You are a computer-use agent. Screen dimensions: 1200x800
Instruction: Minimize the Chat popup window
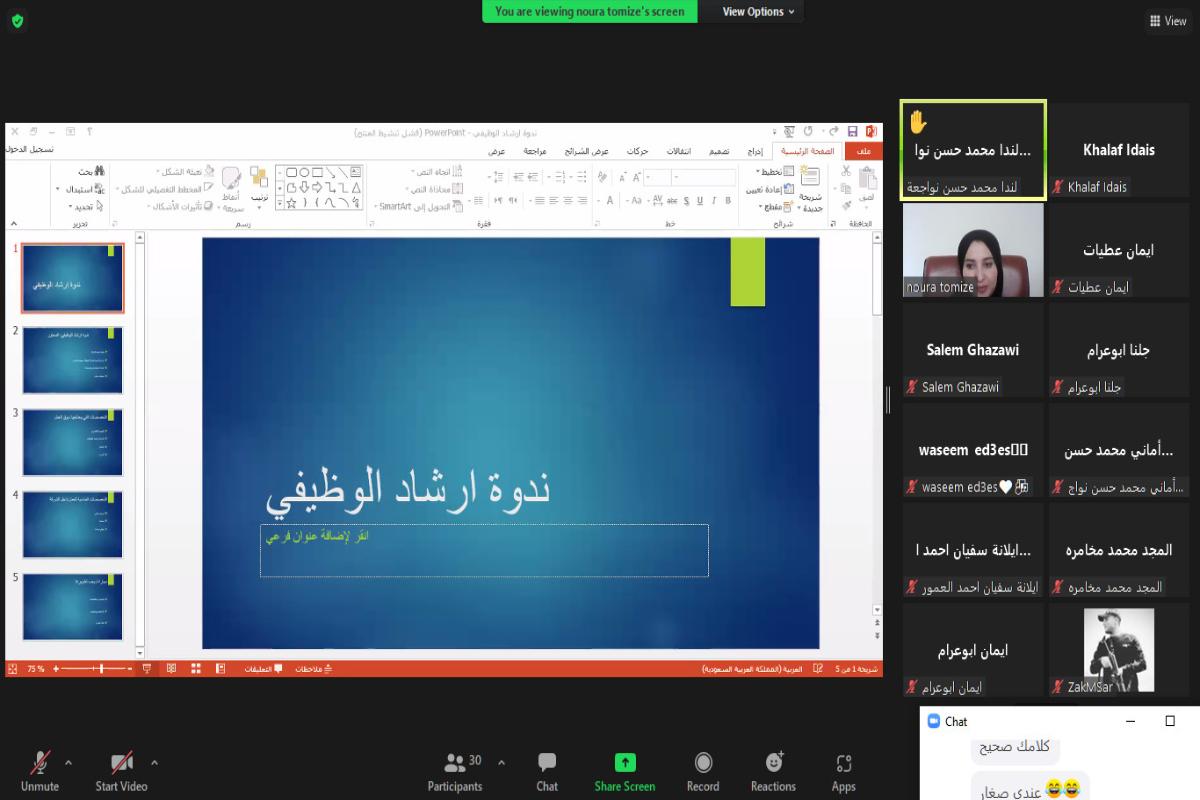pyautogui.click(x=1130, y=721)
